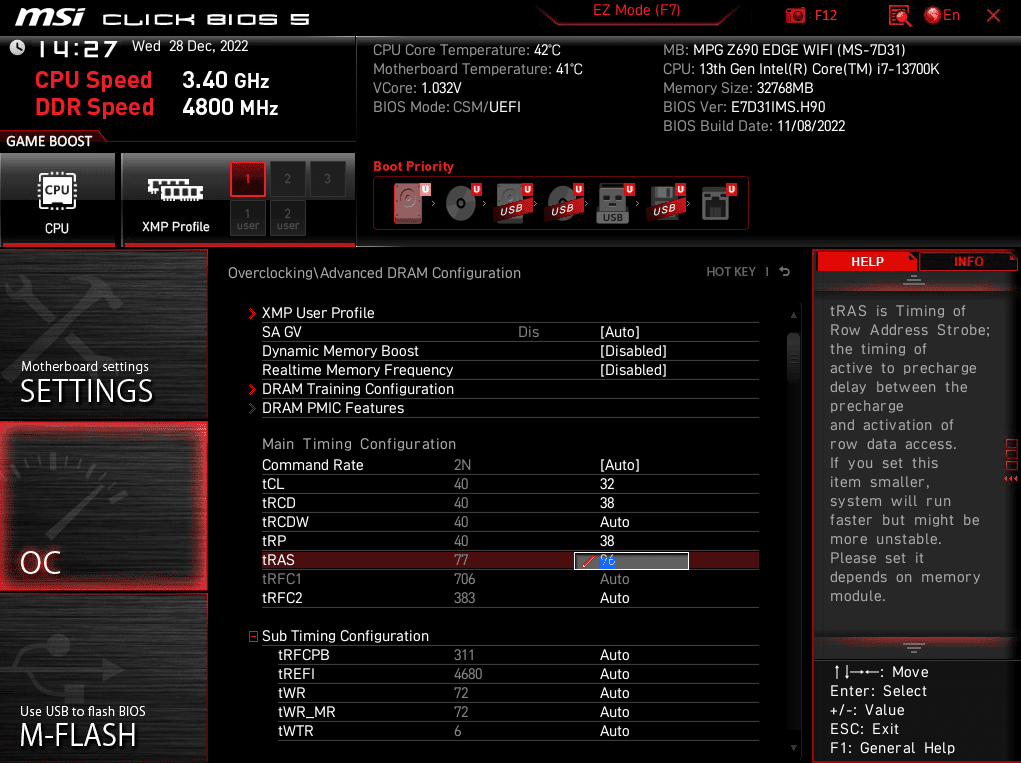Click the USB key boot device icon
The height and width of the screenshot is (763, 1021).
click(613, 203)
